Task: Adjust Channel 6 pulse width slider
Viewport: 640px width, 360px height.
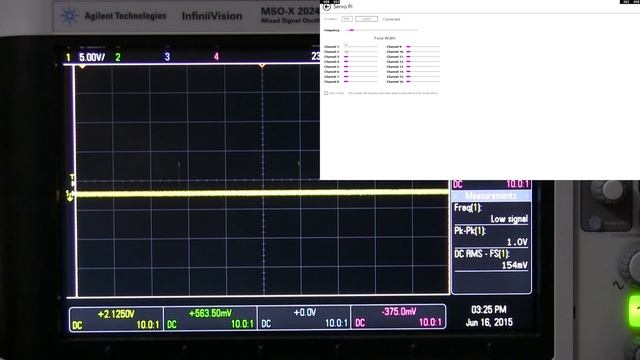Action: 361,71
